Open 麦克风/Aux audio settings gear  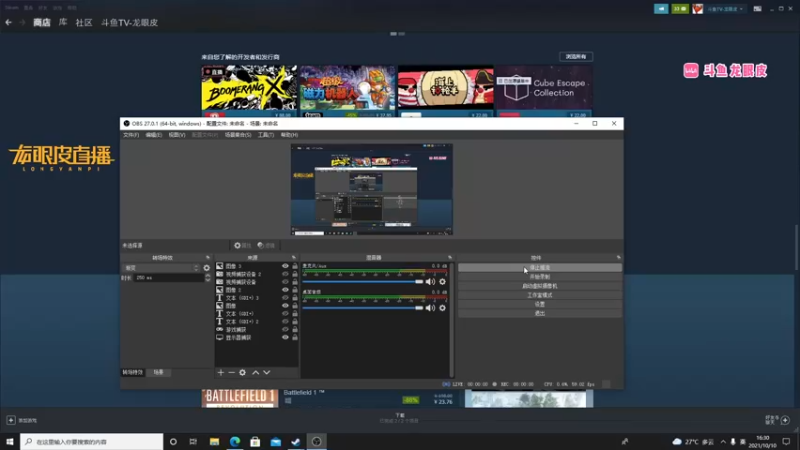[x=442, y=282]
